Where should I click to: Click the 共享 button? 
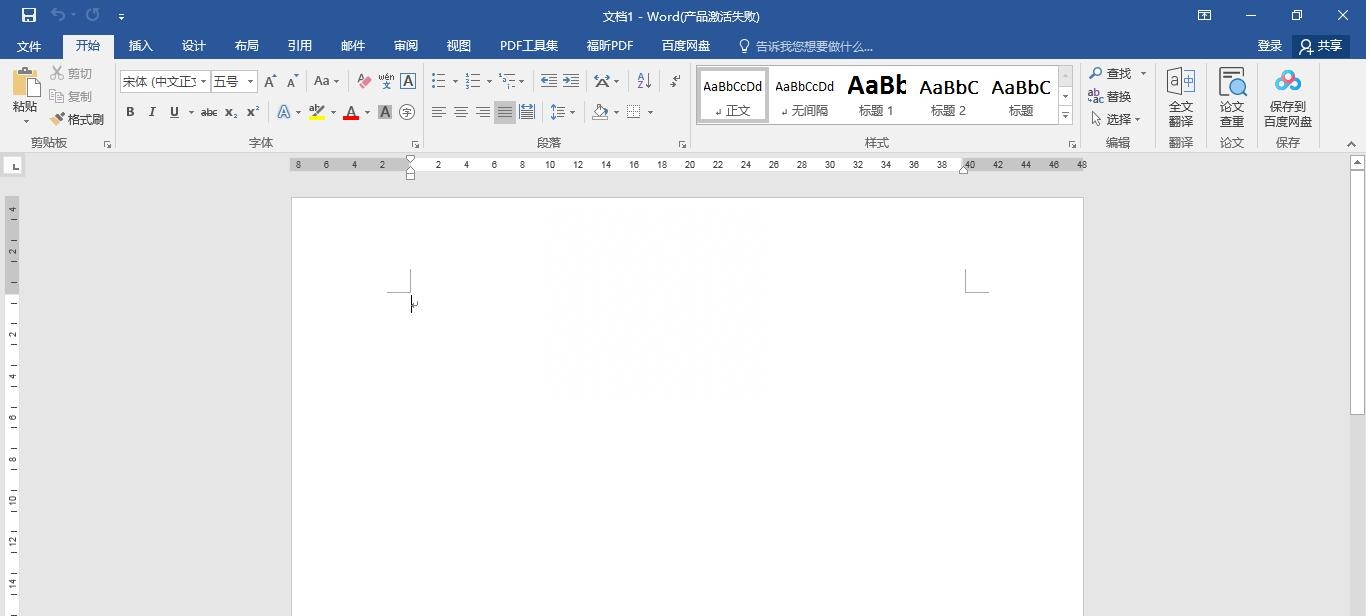click(1322, 45)
